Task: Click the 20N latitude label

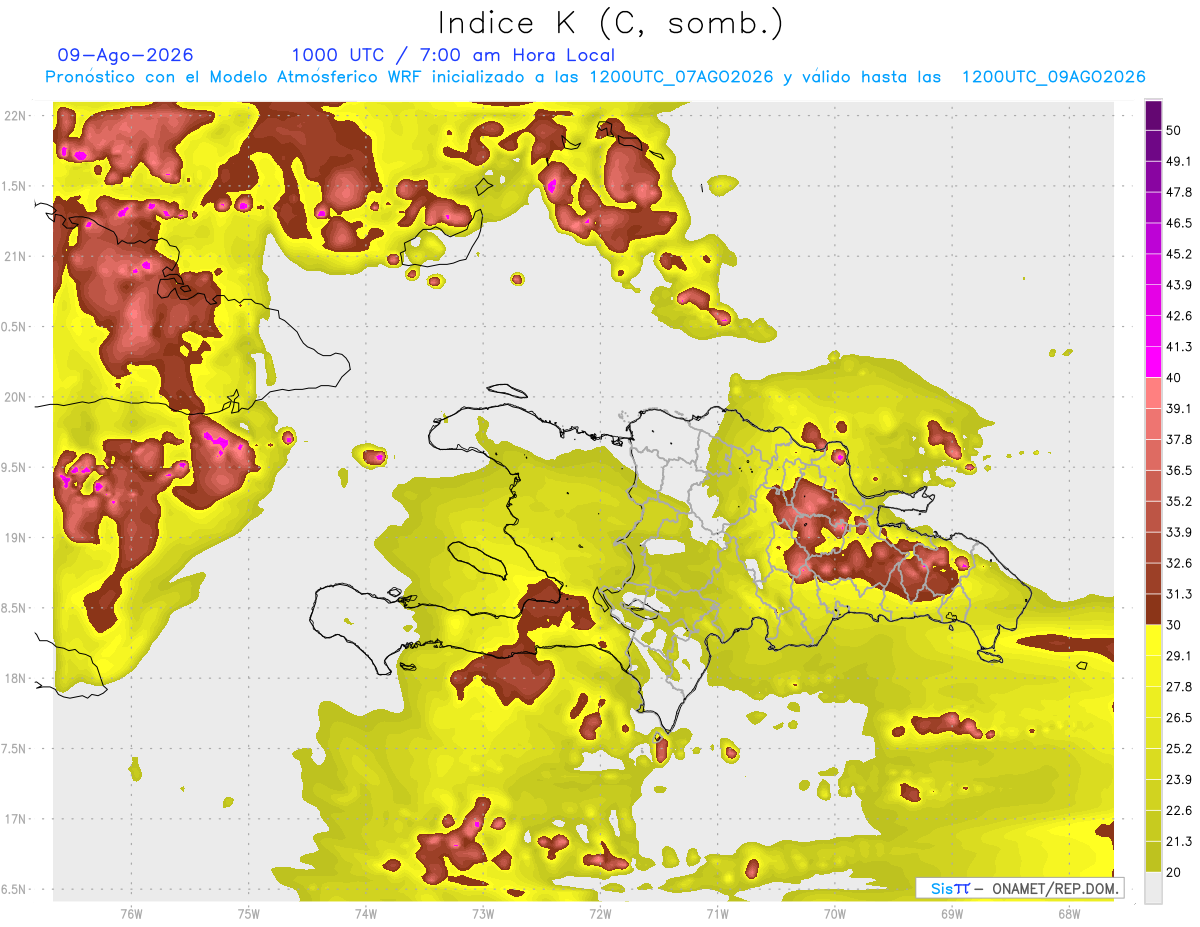Action: click(16, 397)
